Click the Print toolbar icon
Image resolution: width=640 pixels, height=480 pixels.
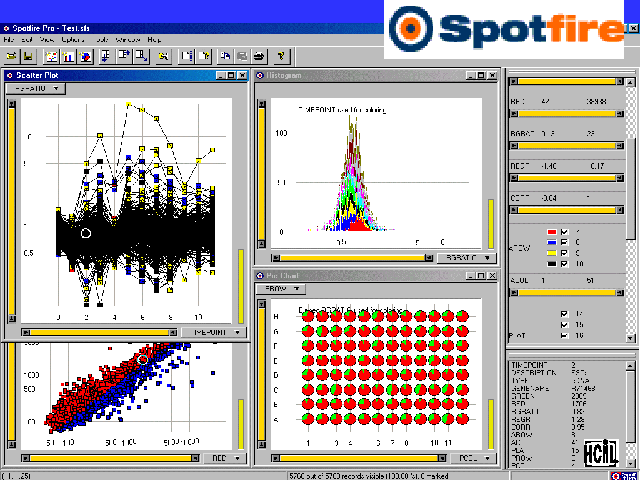259,54
